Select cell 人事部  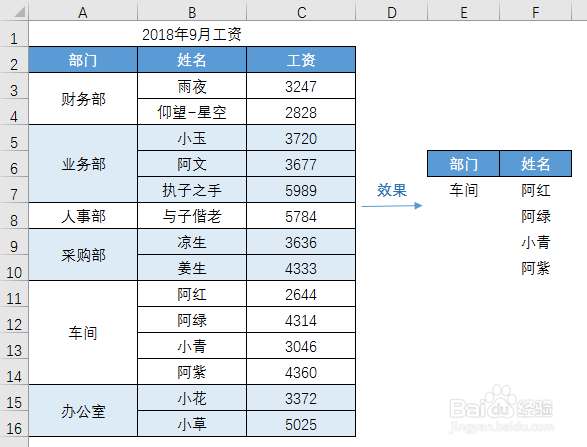[x=83, y=216]
